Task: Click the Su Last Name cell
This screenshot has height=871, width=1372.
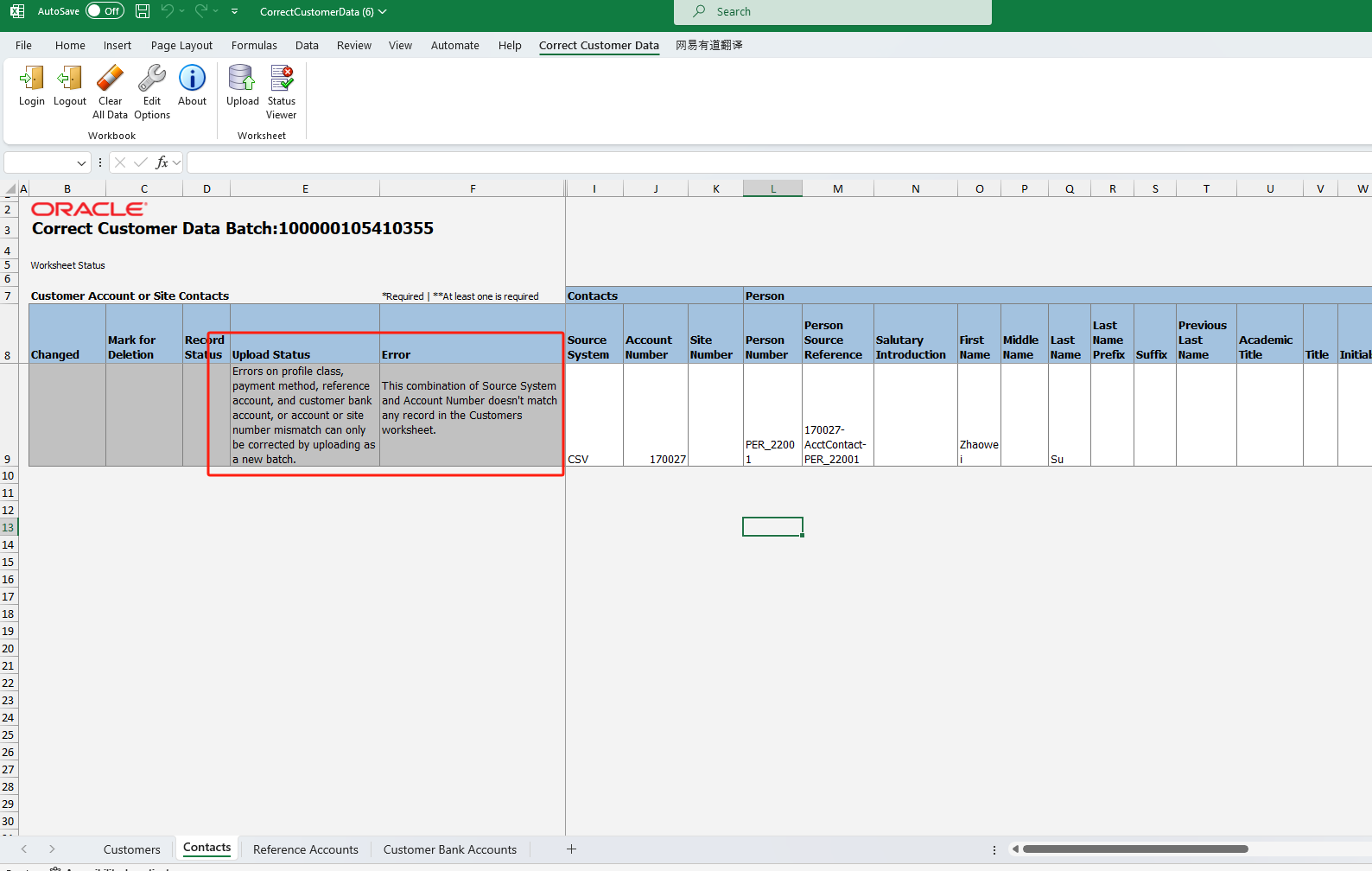Action: pos(1070,415)
